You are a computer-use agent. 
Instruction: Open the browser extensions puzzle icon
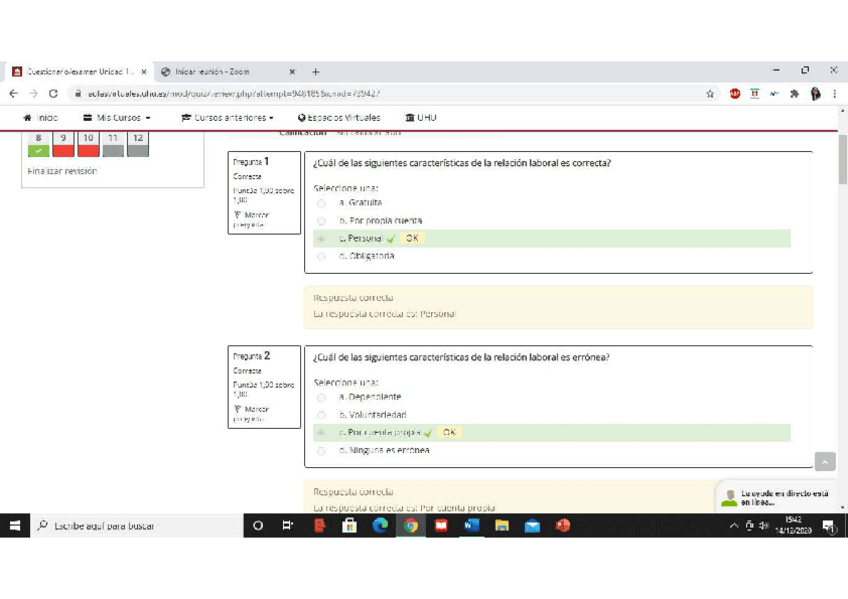click(x=795, y=94)
